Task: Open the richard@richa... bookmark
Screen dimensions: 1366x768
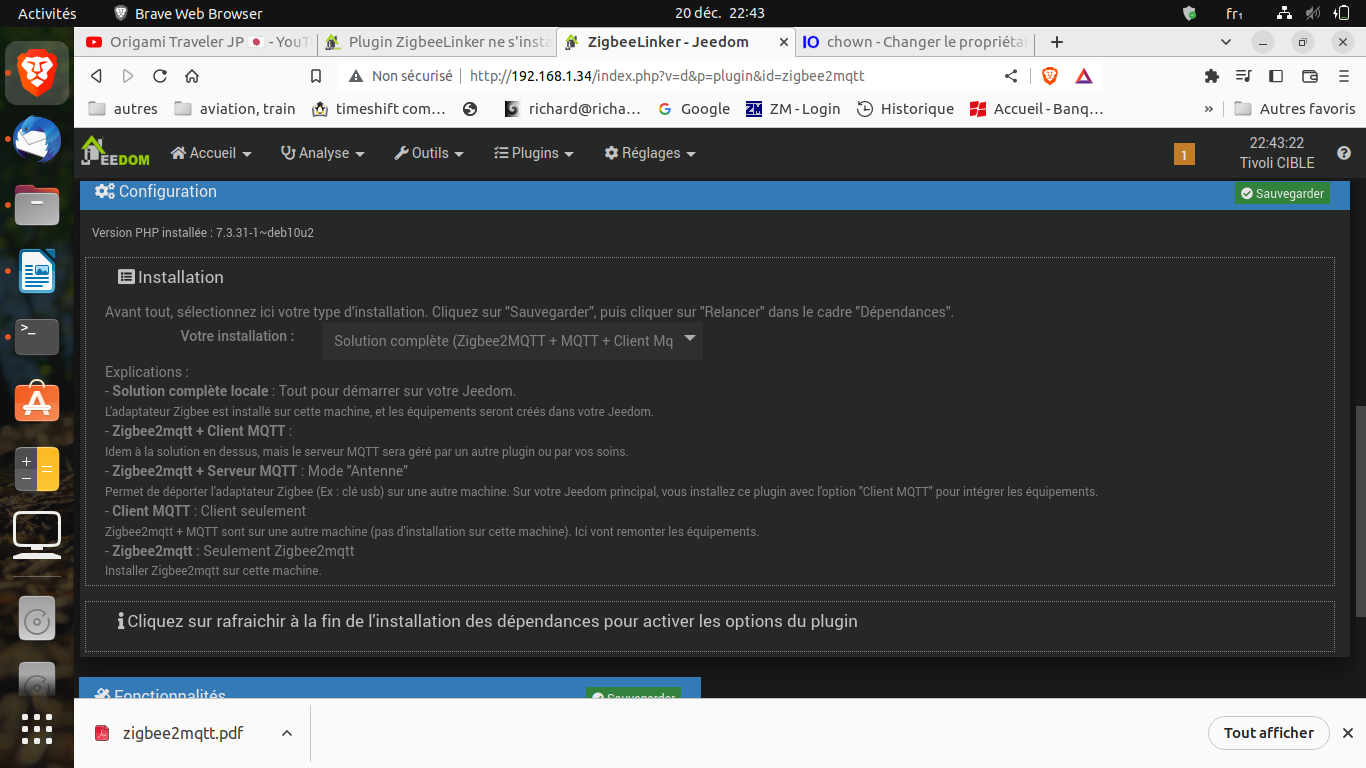Action: (x=572, y=109)
